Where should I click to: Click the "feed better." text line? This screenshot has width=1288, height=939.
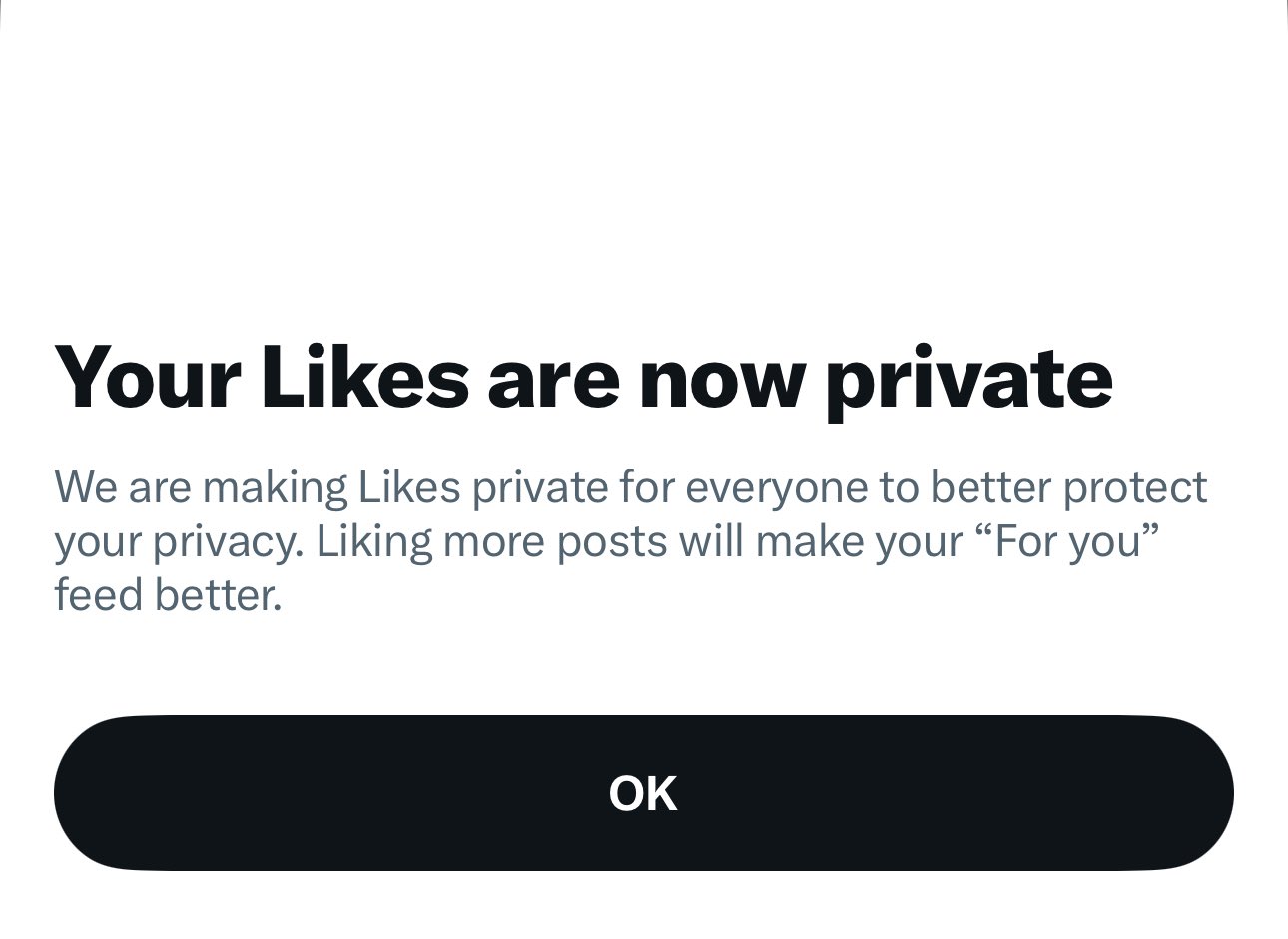168,595
